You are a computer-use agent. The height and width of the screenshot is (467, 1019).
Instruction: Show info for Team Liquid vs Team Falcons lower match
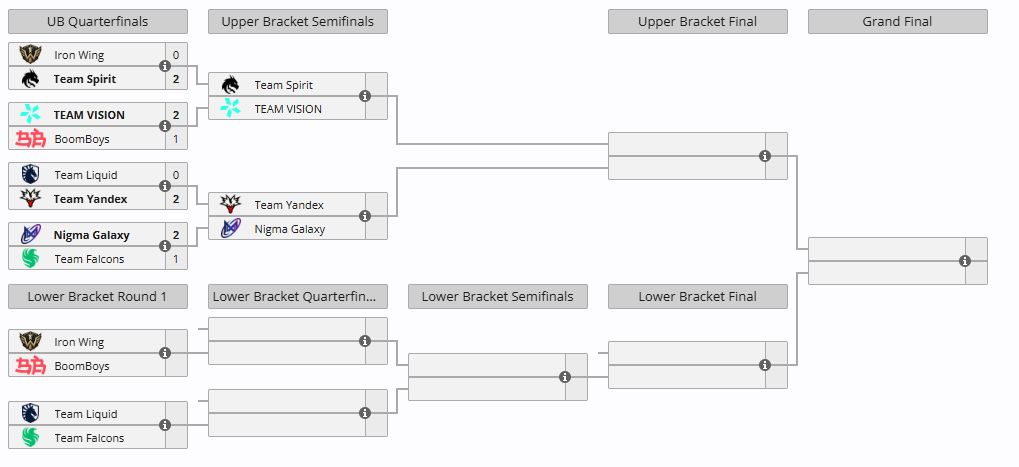[x=165, y=425]
